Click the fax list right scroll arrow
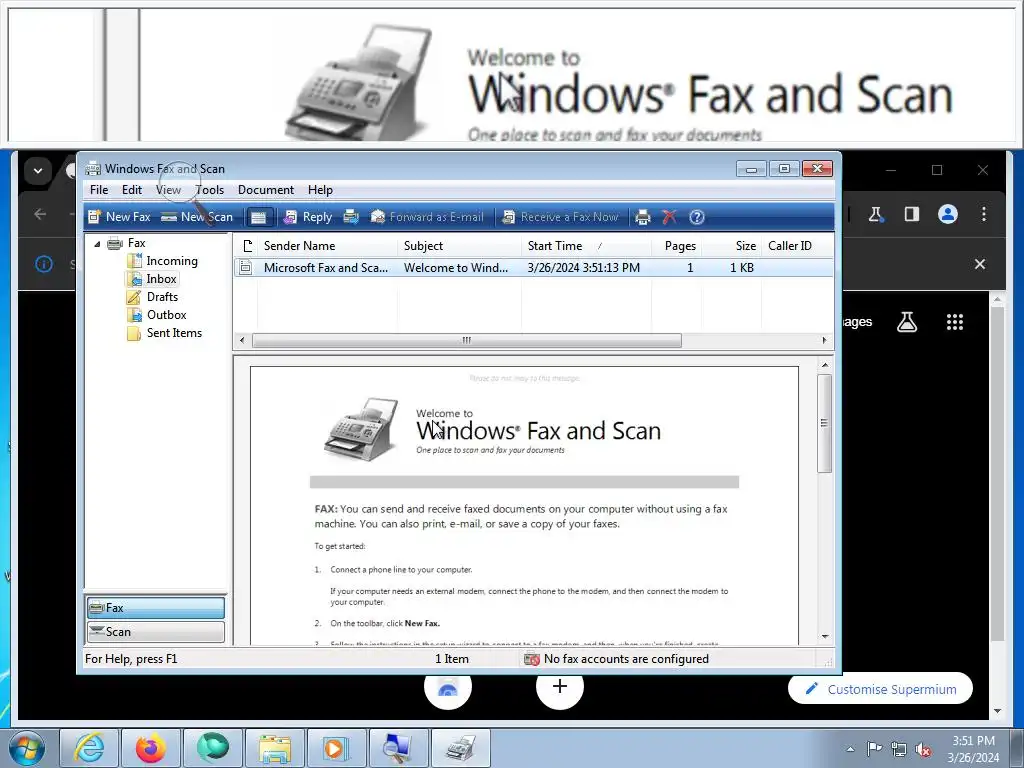Image resolution: width=1024 pixels, height=768 pixels. click(824, 340)
